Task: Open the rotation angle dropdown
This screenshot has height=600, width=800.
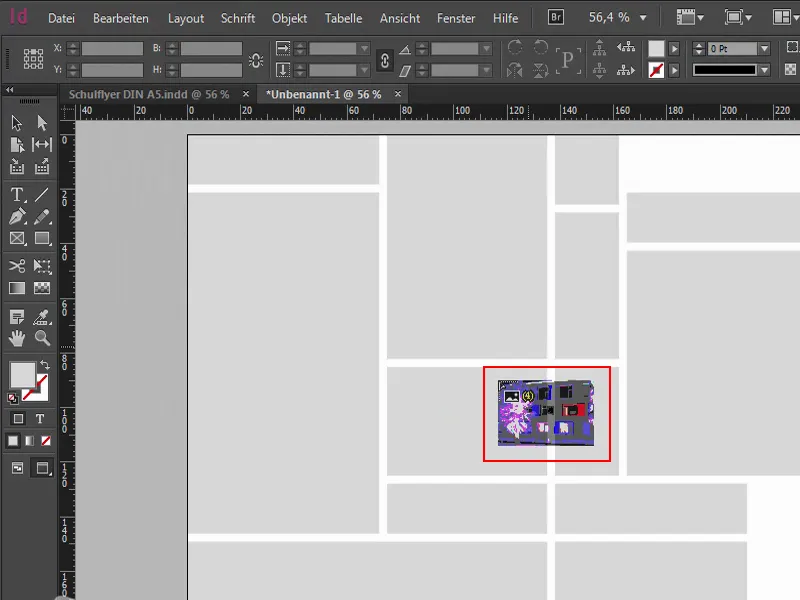Action: pos(487,49)
